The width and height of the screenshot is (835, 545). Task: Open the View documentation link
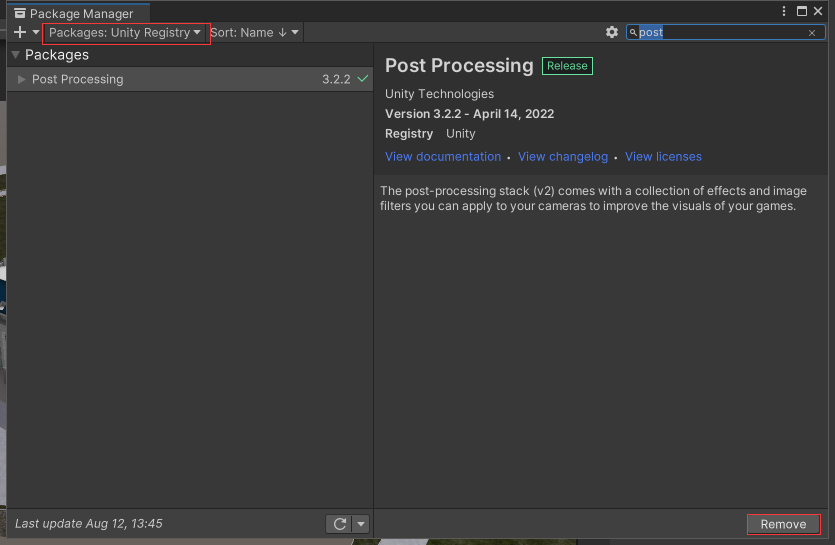[x=443, y=157]
